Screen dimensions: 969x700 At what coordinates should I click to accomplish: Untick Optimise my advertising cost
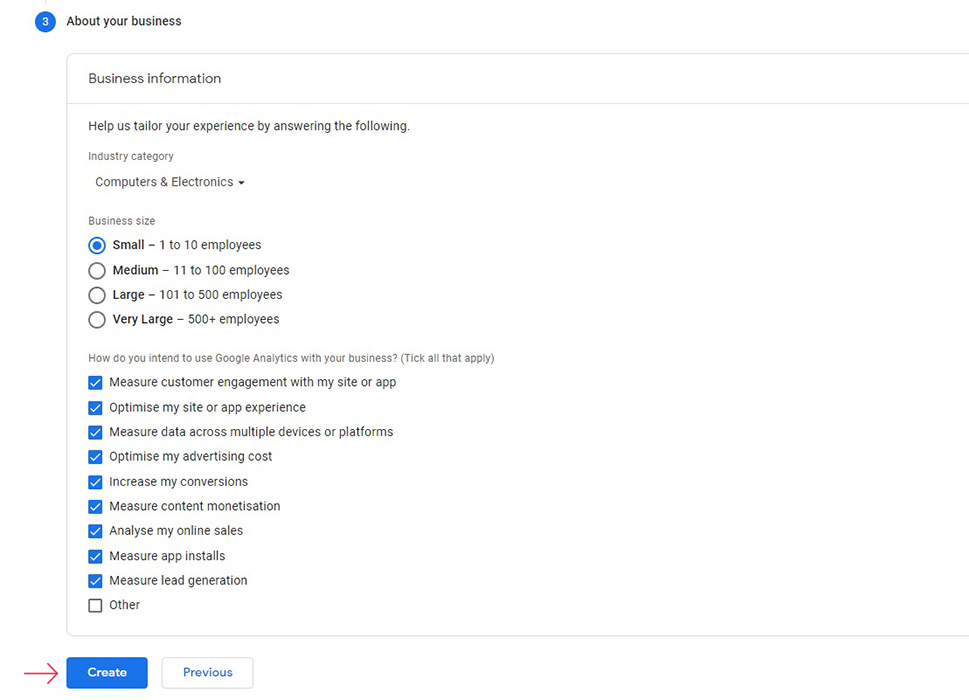tap(95, 457)
